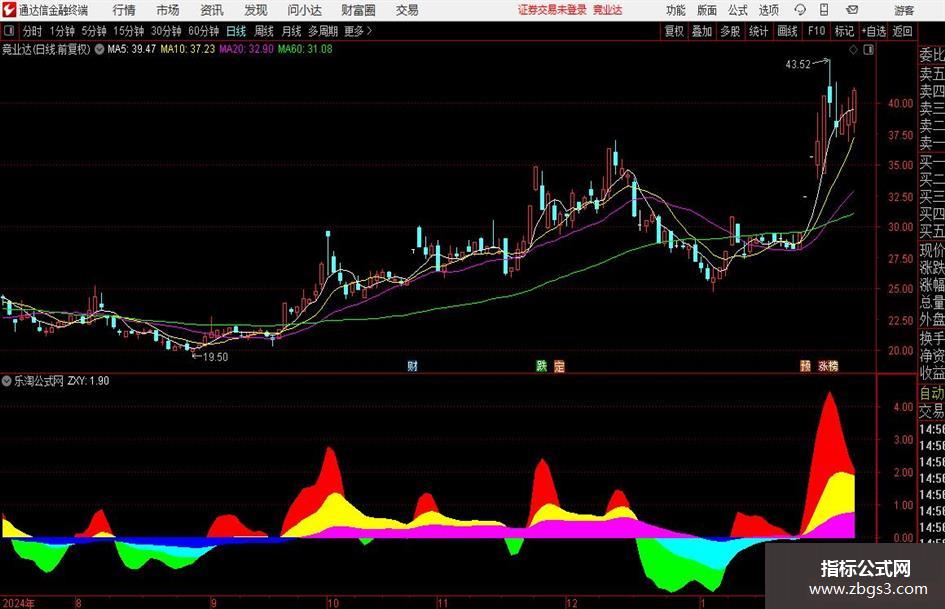This screenshot has height=609, width=945.
Task: Expand the 更多 period options
Action: tap(359, 31)
